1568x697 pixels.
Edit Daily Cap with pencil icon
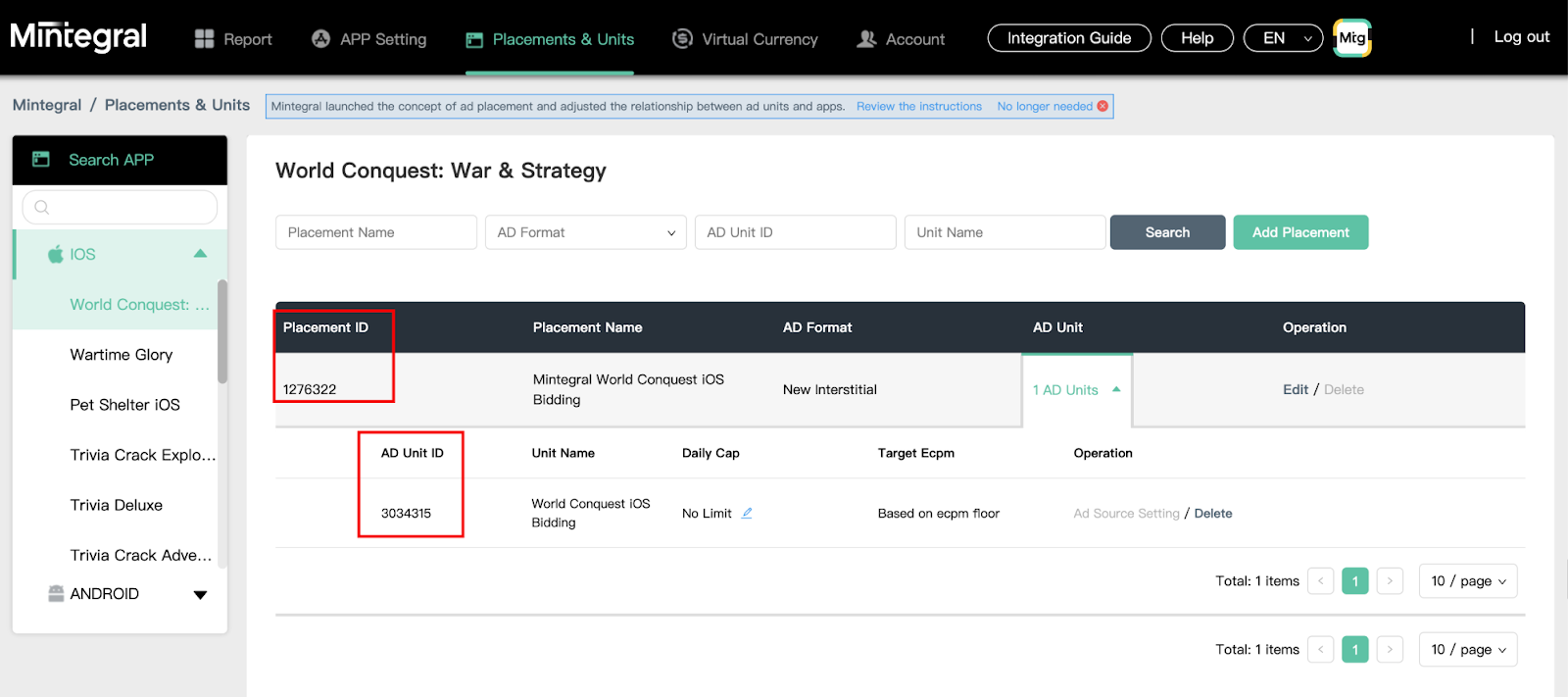(747, 513)
